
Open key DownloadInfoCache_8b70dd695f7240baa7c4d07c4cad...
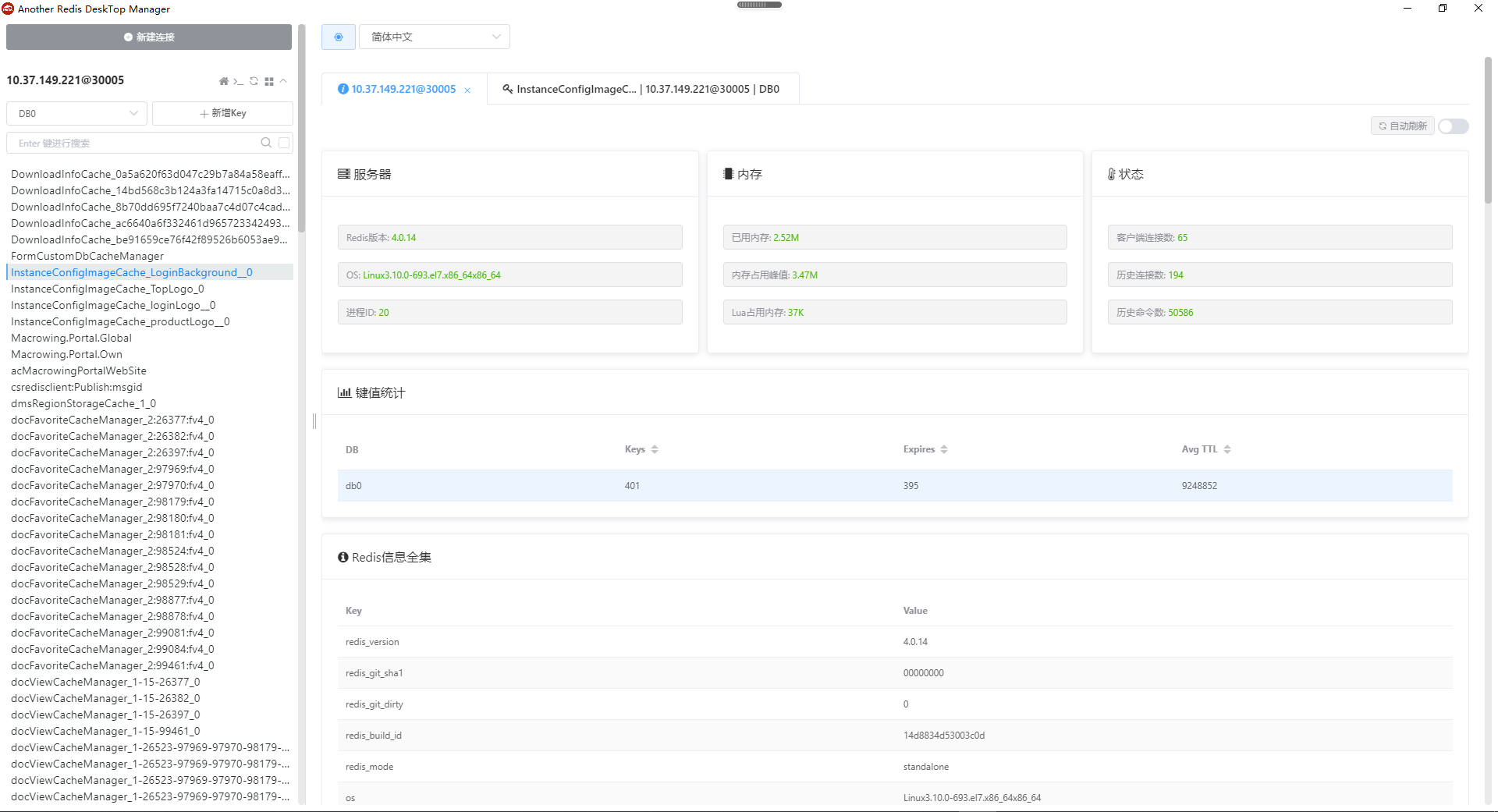pyautogui.click(x=150, y=207)
